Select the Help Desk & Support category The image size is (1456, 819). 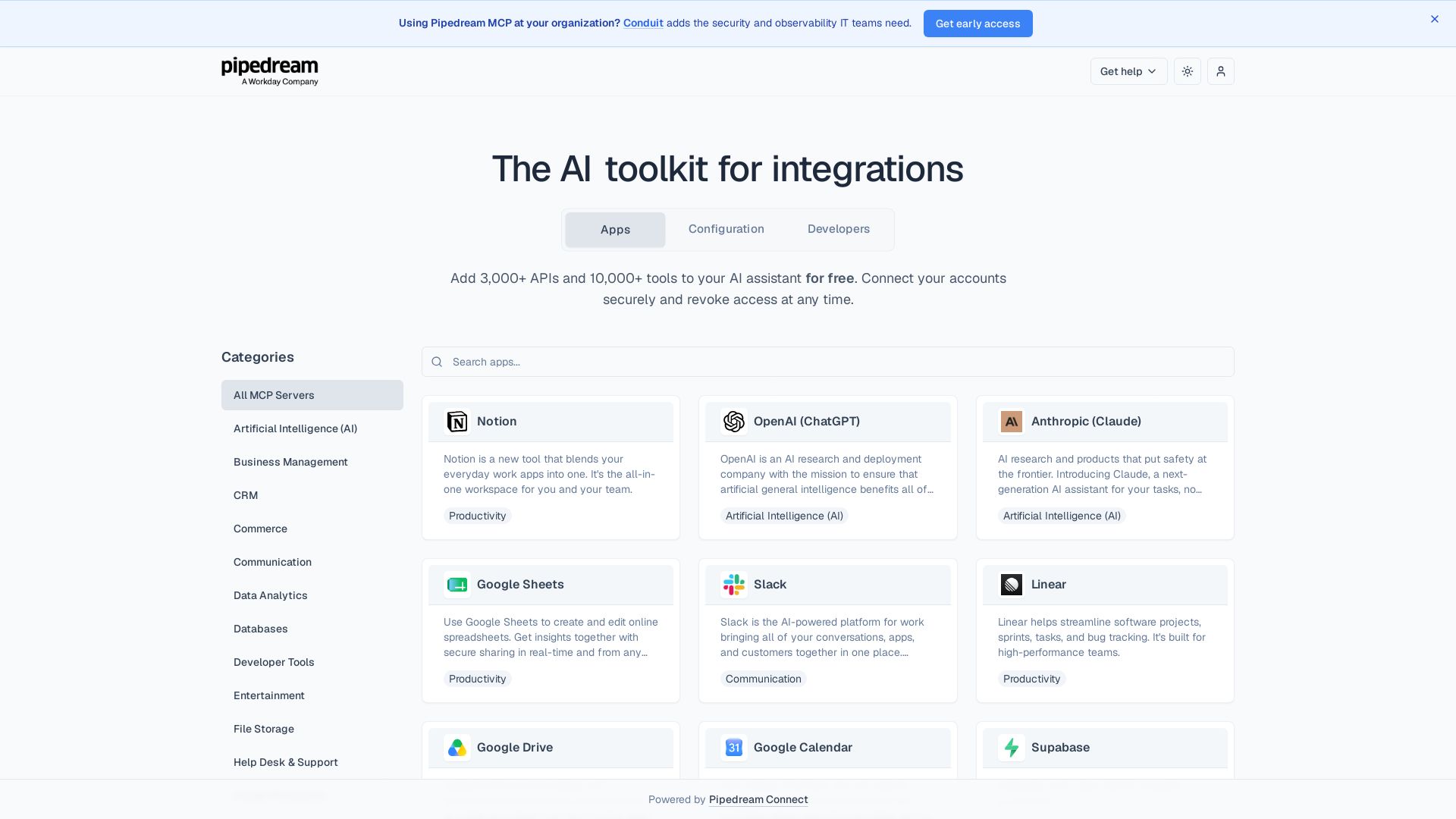[x=312, y=762]
